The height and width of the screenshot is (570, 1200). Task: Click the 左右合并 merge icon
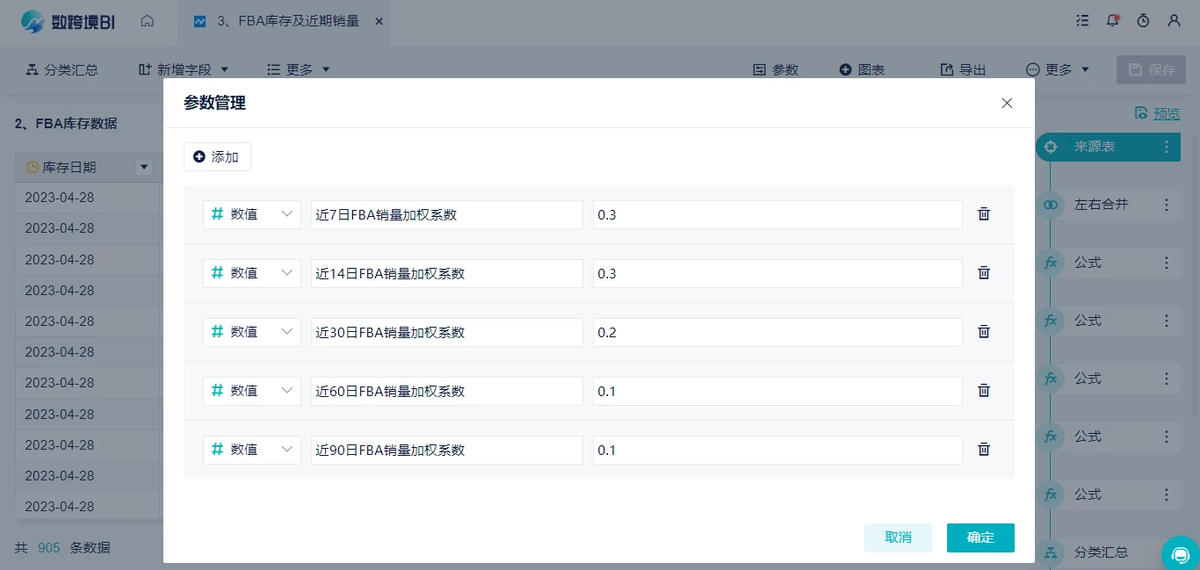point(1051,205)
